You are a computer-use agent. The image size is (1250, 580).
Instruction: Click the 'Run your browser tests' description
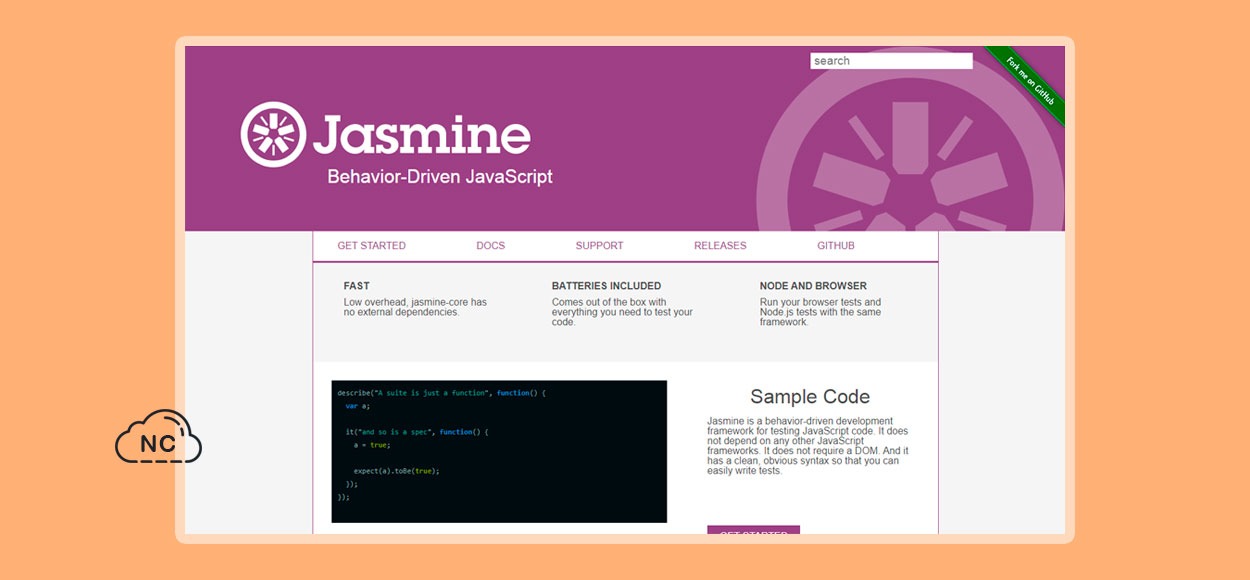click(x=820, y=312)
